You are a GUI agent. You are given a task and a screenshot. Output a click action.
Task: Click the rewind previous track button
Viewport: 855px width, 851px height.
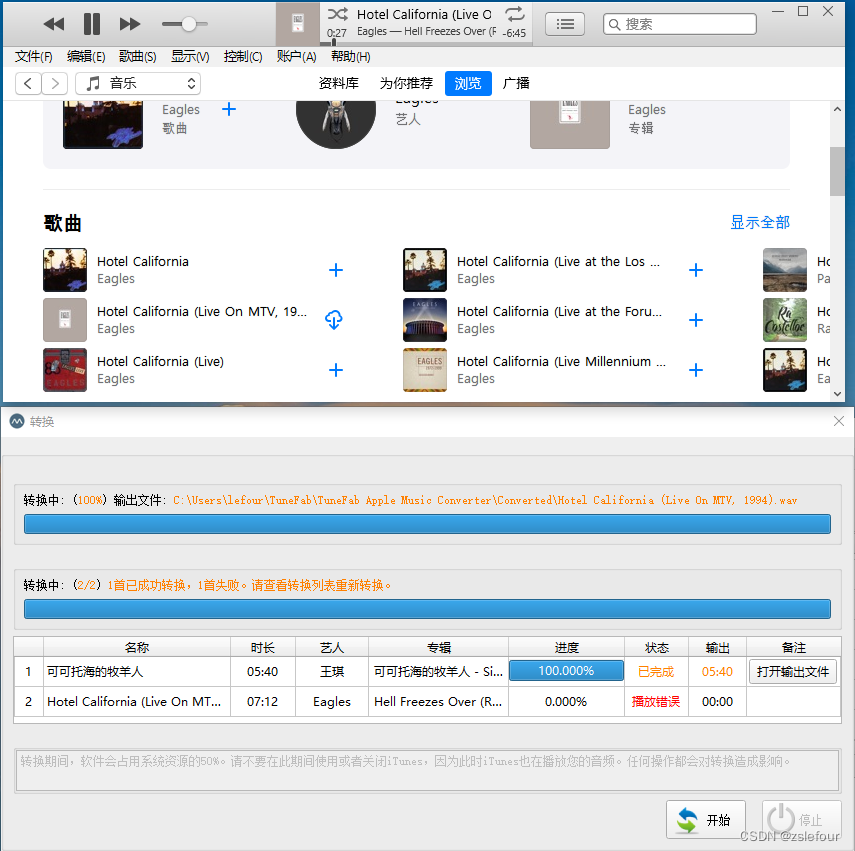53,24
